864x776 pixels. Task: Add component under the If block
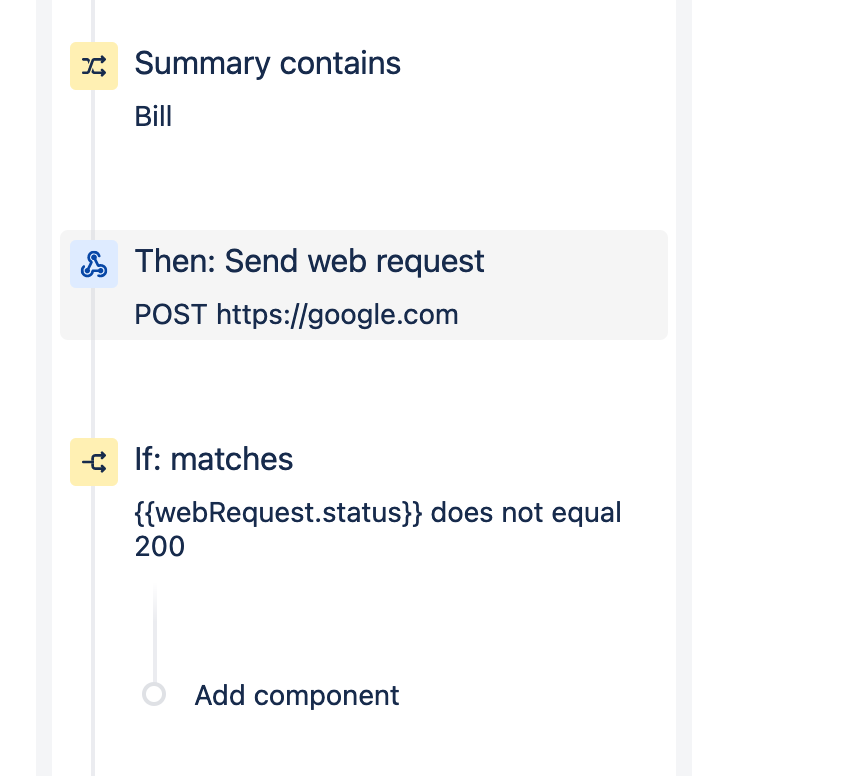click(x=296, y=696)
